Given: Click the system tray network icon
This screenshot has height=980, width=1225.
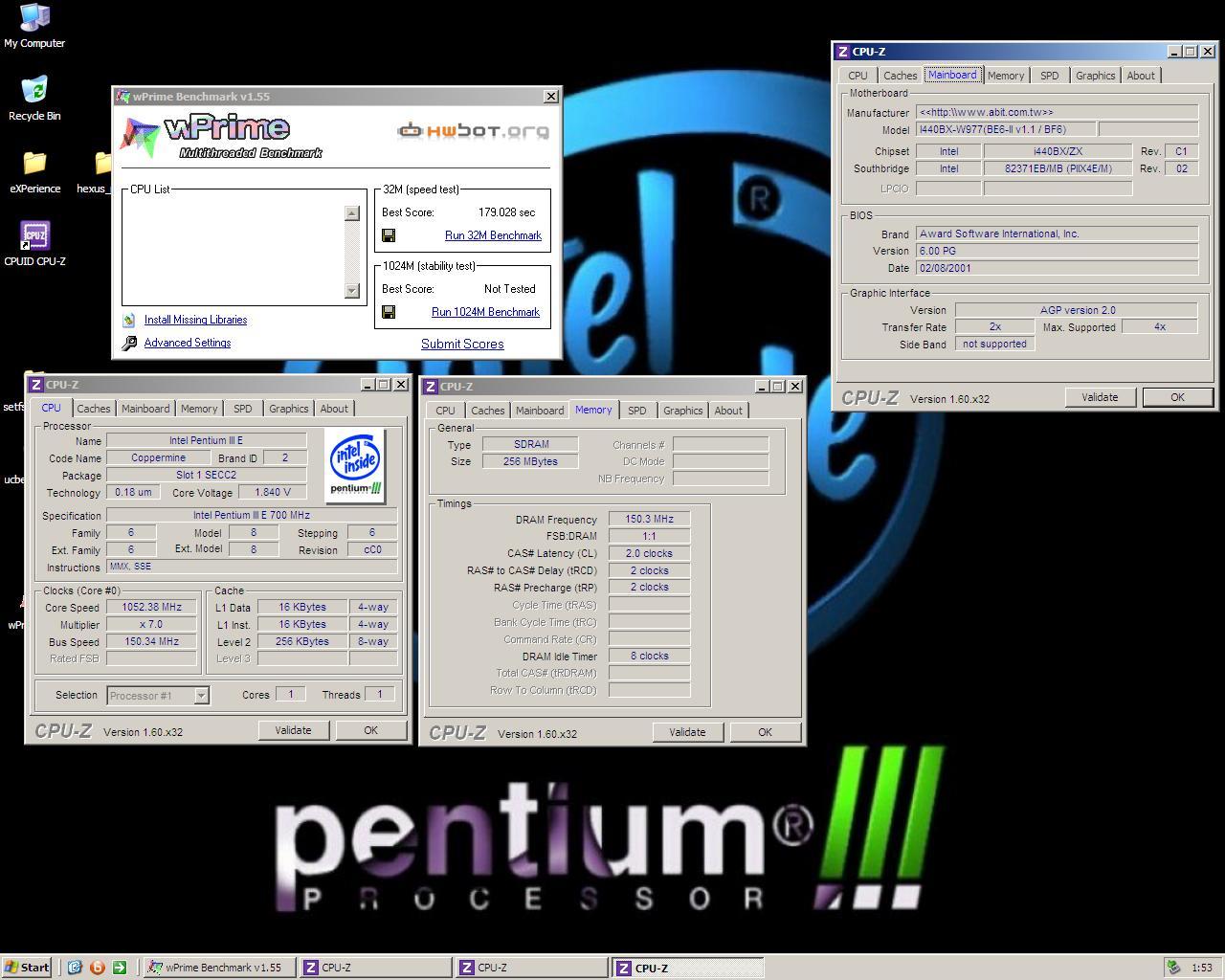Looking at the screenshot, I should pyautogui.click(x=1173, y=968).
